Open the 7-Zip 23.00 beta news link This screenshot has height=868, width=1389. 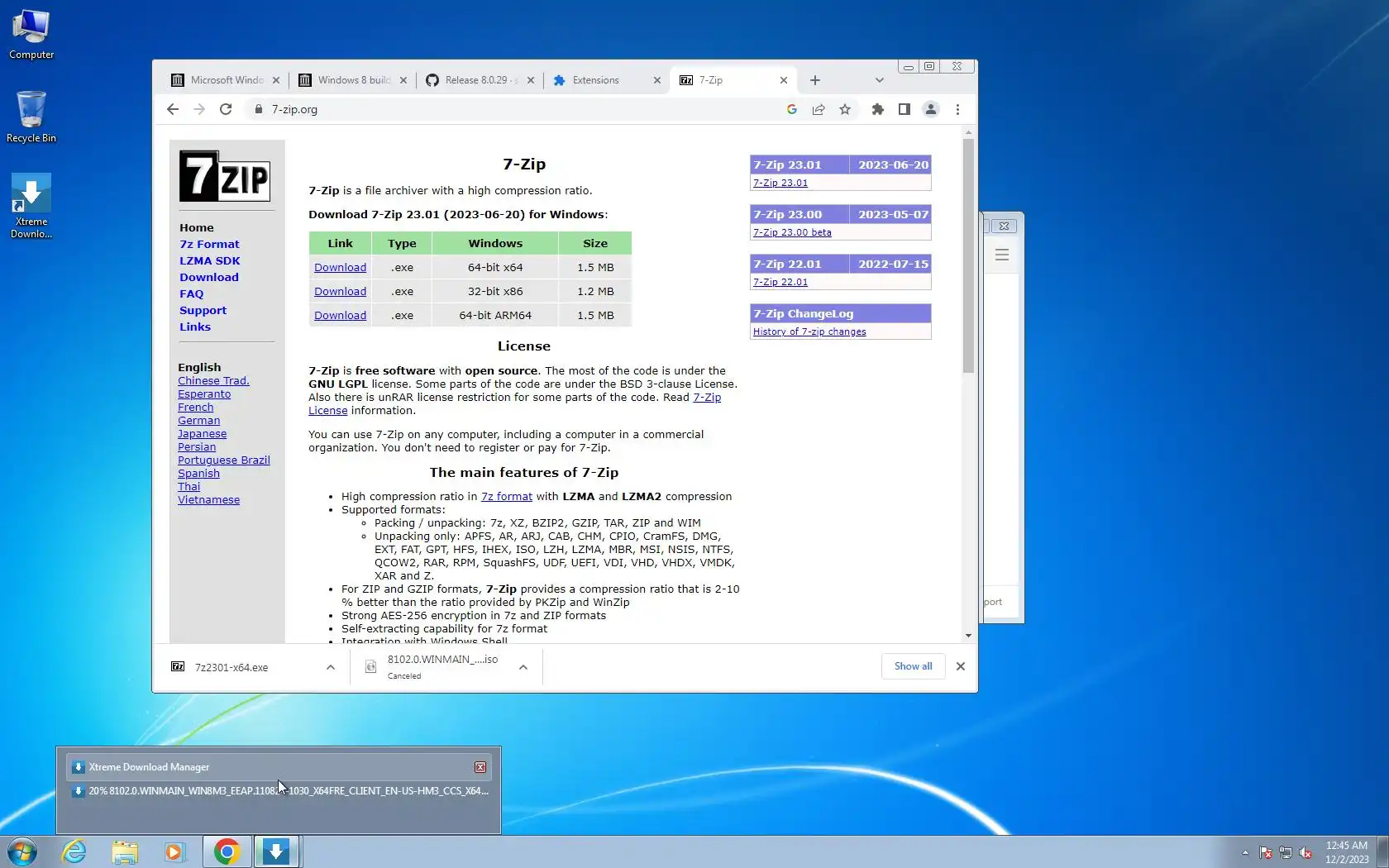[x=792, y=232]
